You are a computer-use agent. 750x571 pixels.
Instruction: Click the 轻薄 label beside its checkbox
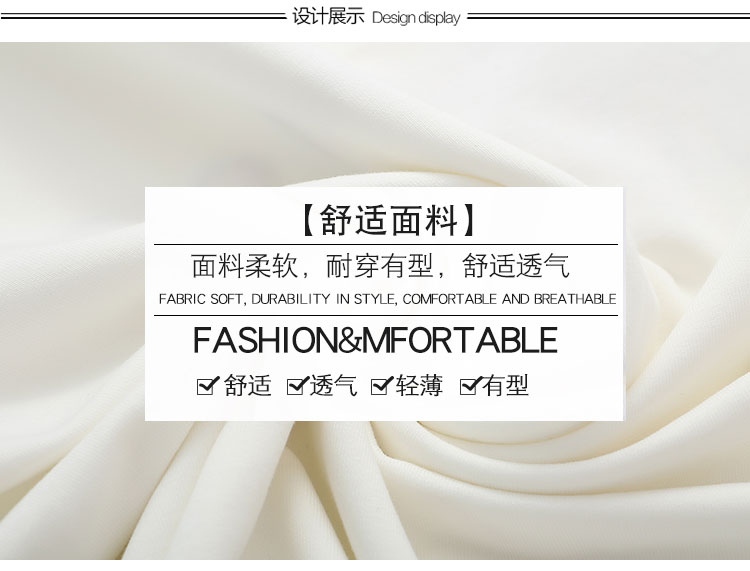419,385
